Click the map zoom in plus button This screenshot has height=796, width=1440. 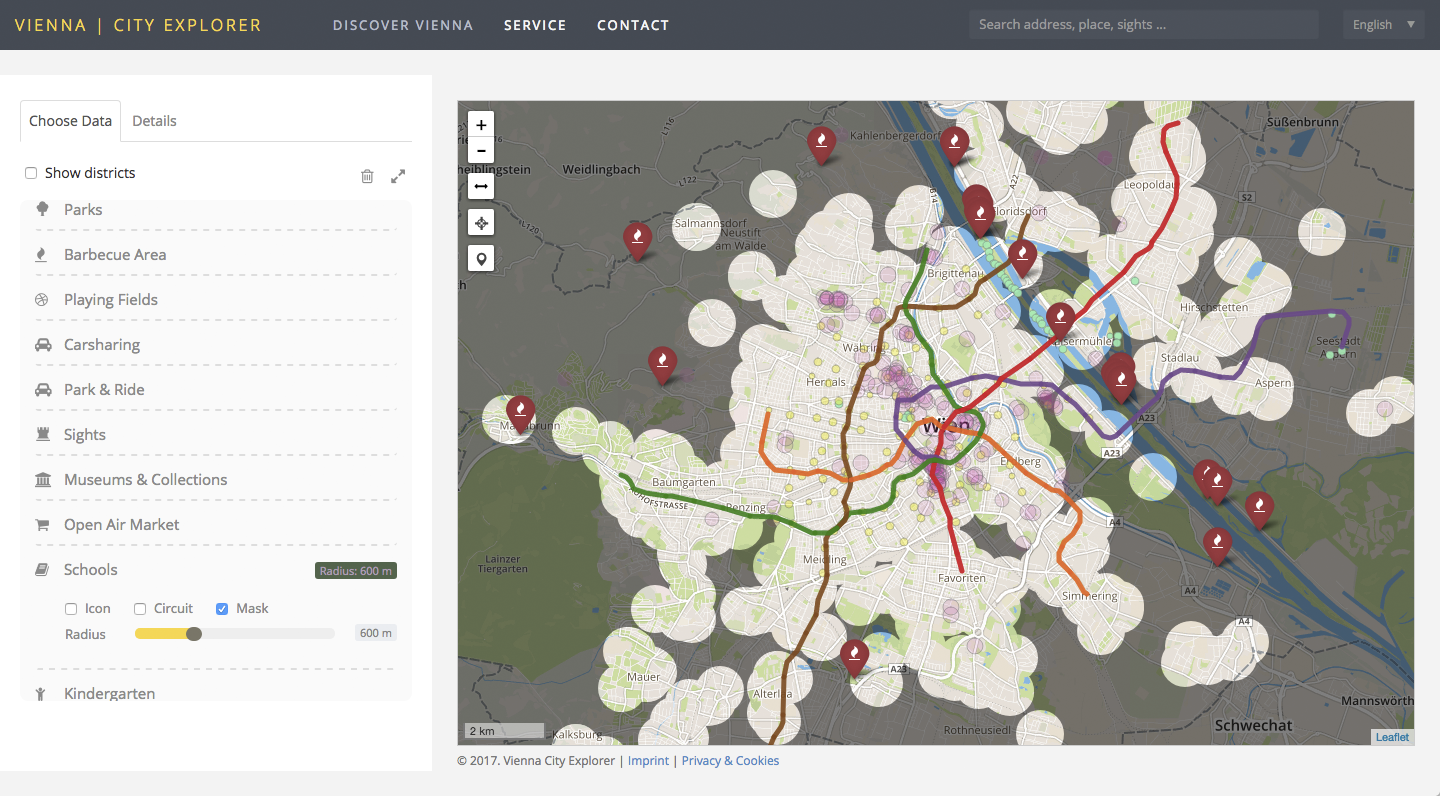tap(481, 125)
